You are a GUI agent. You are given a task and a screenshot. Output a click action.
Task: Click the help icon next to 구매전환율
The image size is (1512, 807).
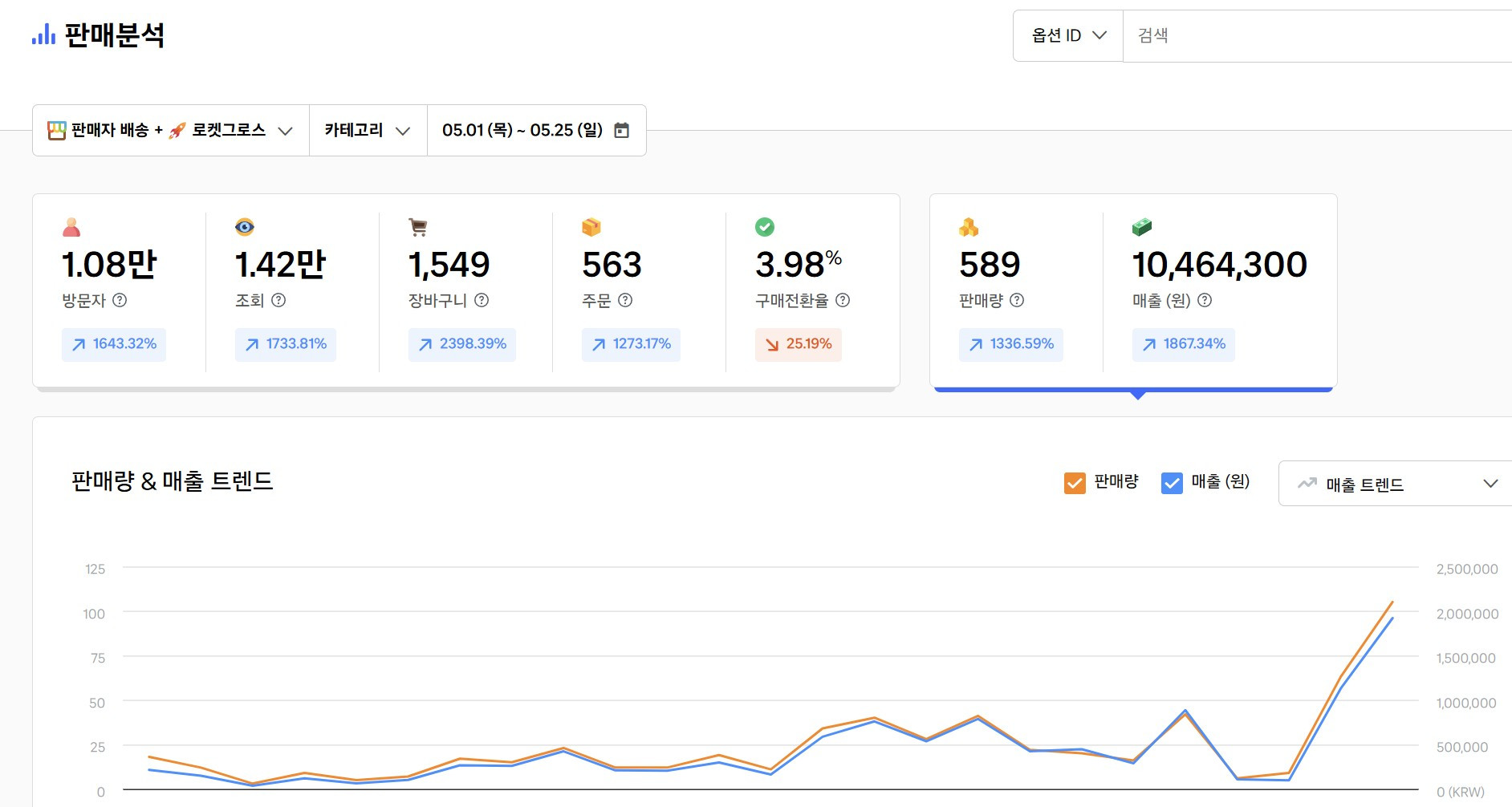pyautogui.click(x=843, y=300)
